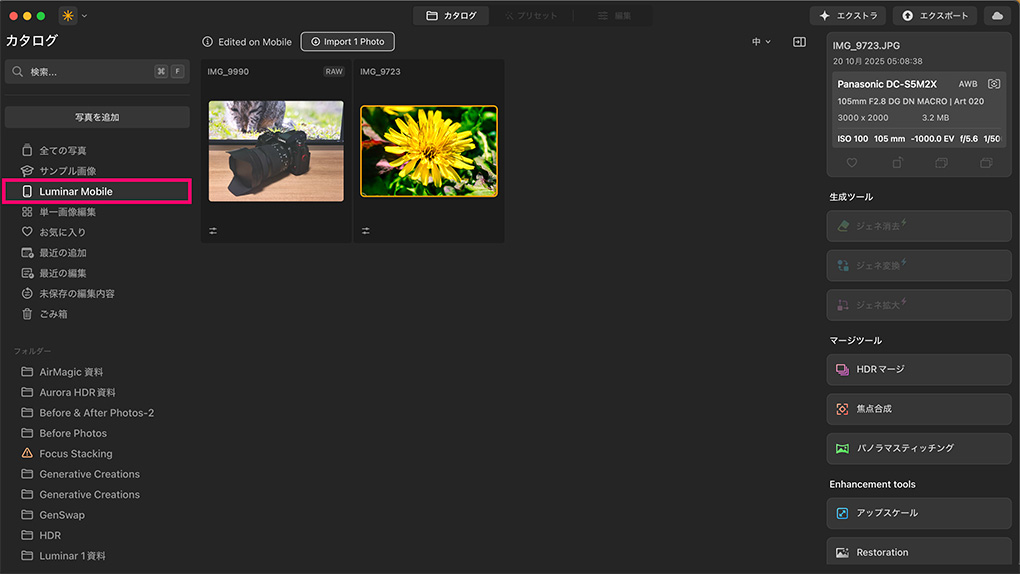Select the IMG_9990 camera thumbnail

276,151
